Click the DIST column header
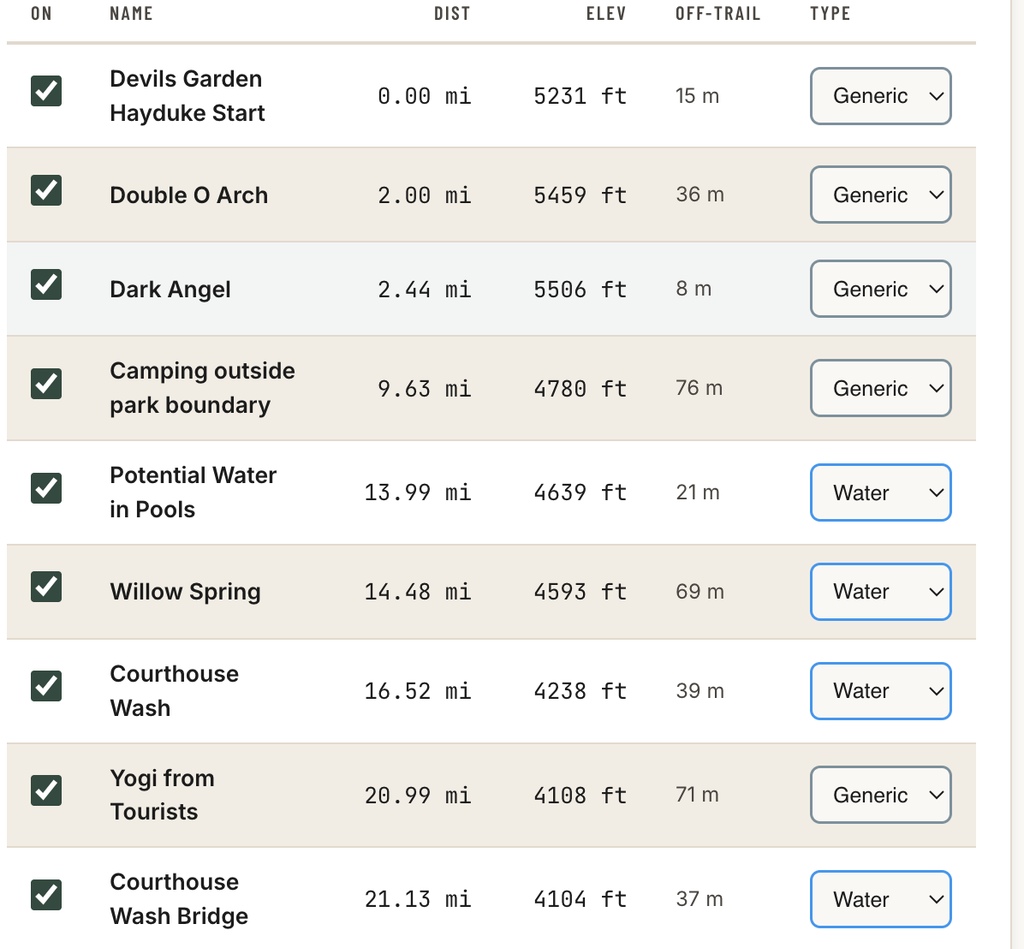This screenshot has height=949, width=1024. pyautogui.click(x=452, y=14)
